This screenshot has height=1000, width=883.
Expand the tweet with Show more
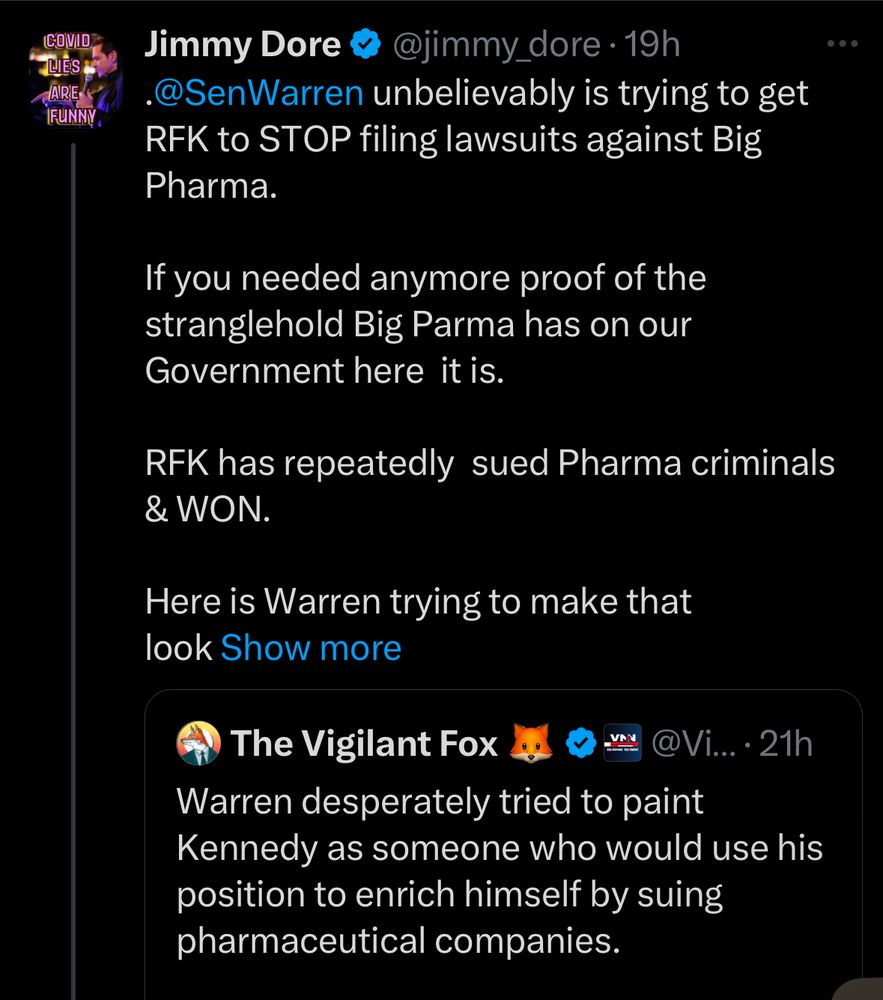tap(310, 648)
